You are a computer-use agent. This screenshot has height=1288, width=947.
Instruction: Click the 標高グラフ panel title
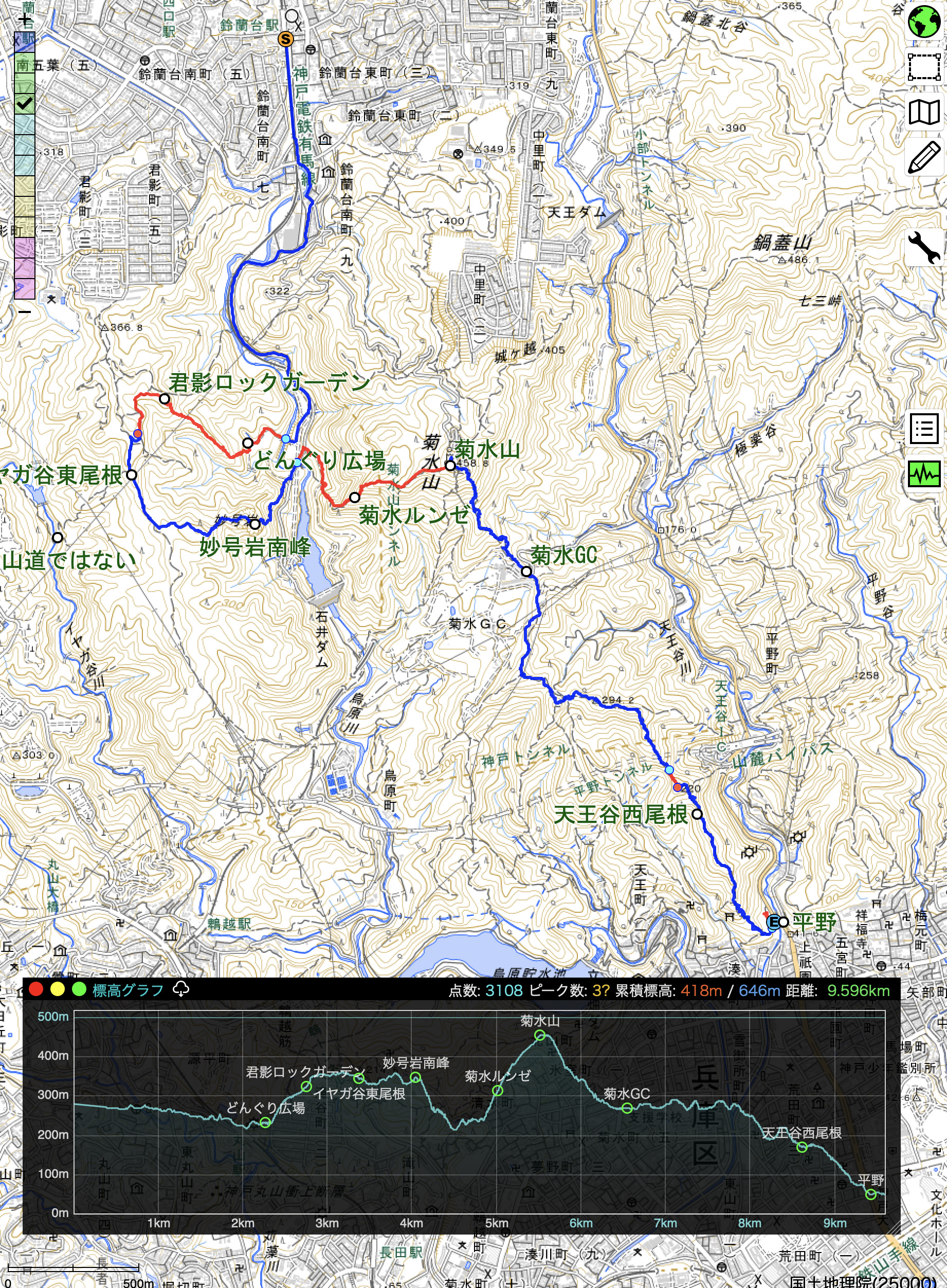tap(128, 990)
